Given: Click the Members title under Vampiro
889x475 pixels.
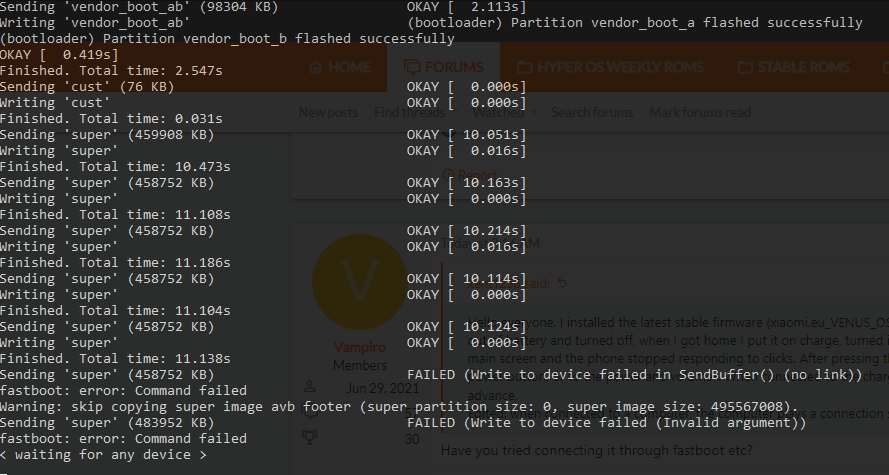Looking at the screenshot, I should [359, 366].
